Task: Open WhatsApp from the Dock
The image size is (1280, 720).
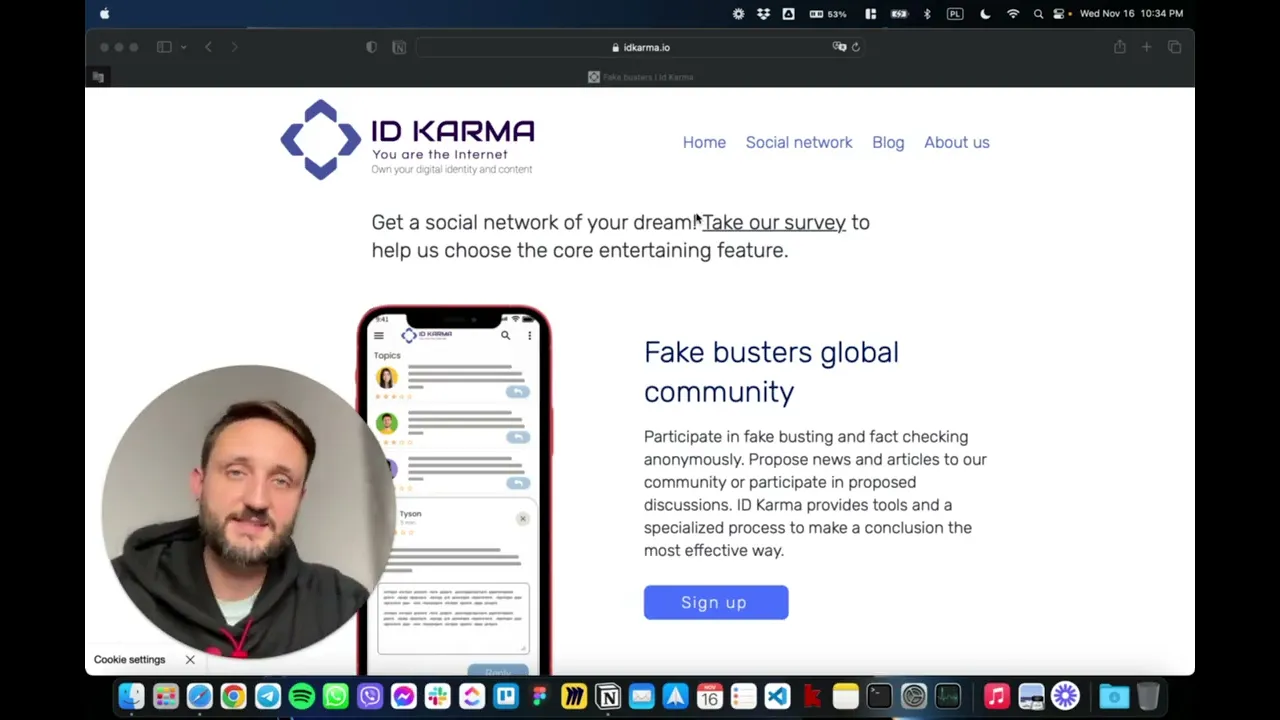Action: click(x=336, y=696)
